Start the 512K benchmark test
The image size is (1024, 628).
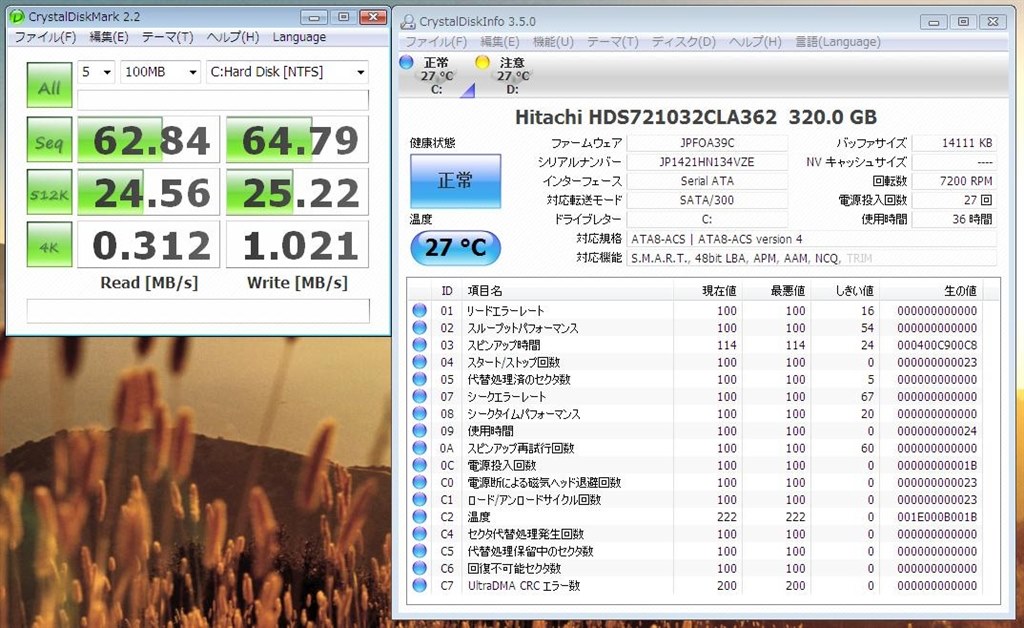[47, 192]
